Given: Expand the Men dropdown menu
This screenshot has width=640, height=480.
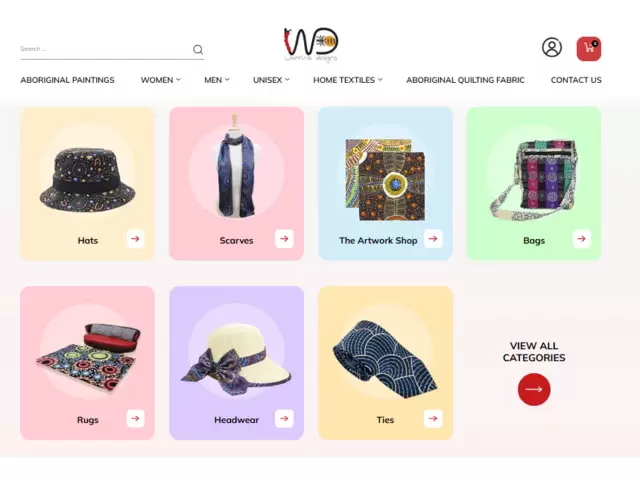Looking at the screenshot, I should (x=217, y=80).
